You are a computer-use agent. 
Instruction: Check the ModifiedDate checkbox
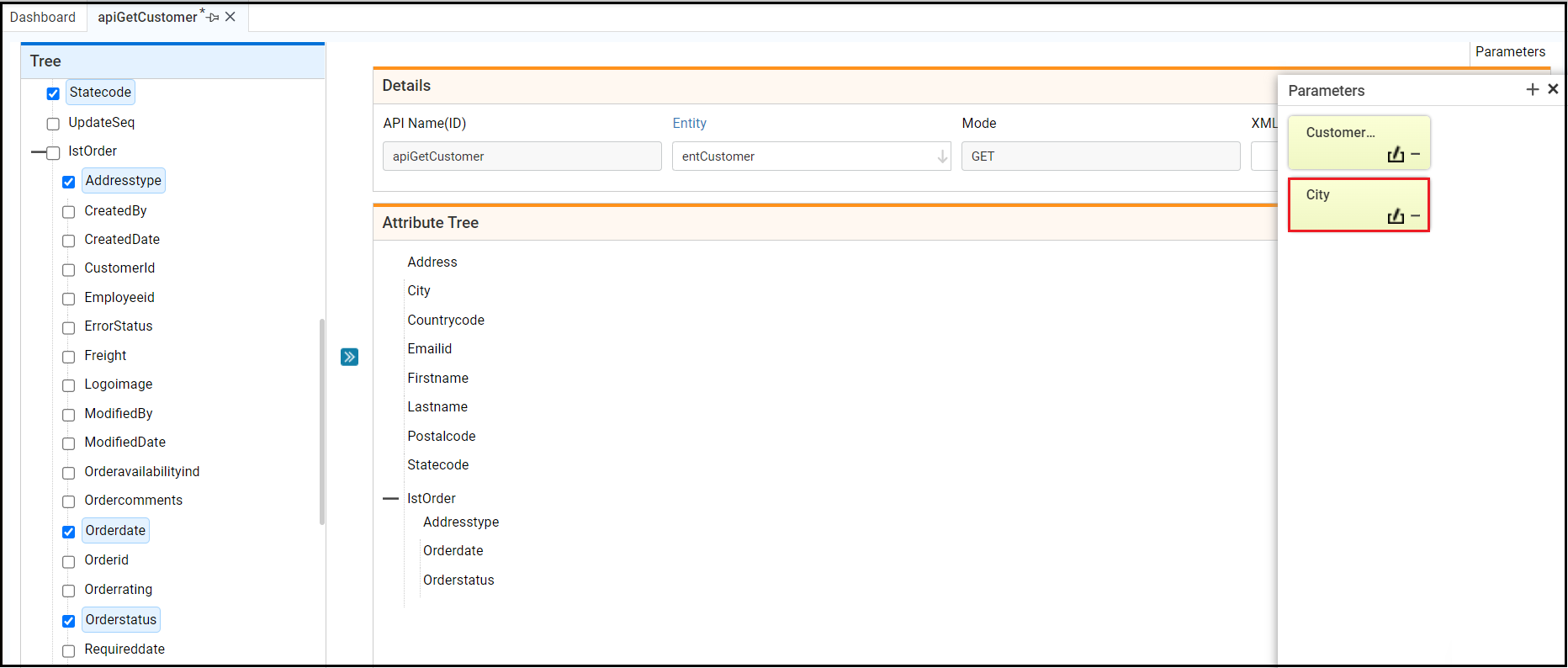coord(69,443)
